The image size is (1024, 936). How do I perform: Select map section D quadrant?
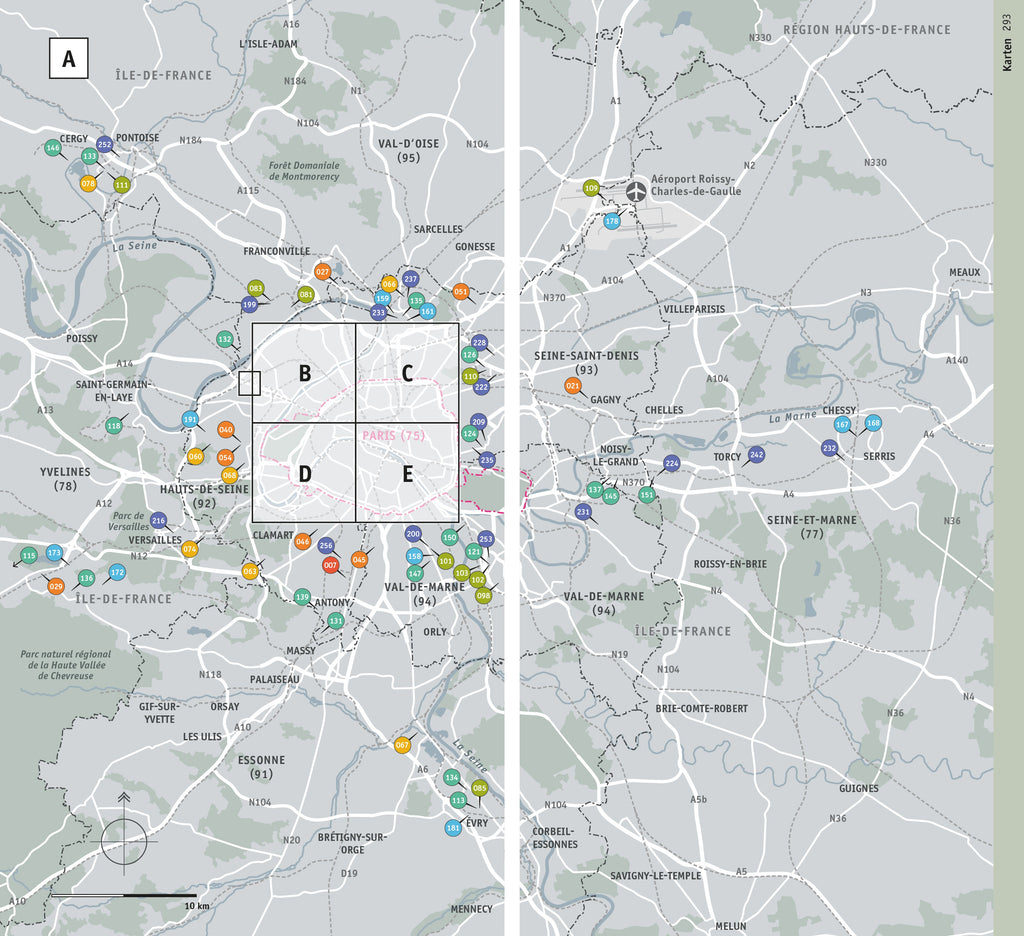304,473
